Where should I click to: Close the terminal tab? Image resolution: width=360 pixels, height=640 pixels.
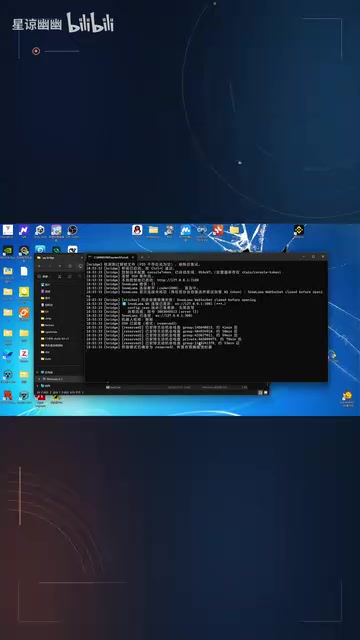point(133,257)
